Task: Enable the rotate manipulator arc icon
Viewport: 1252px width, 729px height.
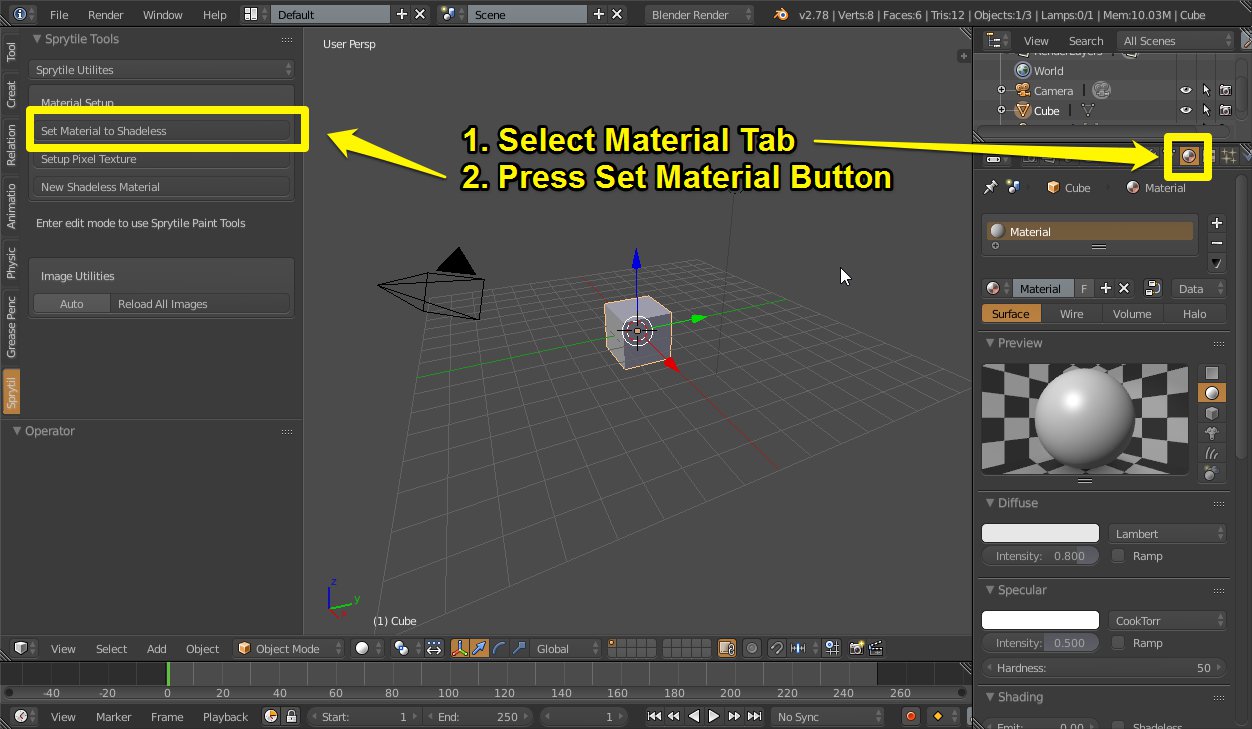Action: 498,648
